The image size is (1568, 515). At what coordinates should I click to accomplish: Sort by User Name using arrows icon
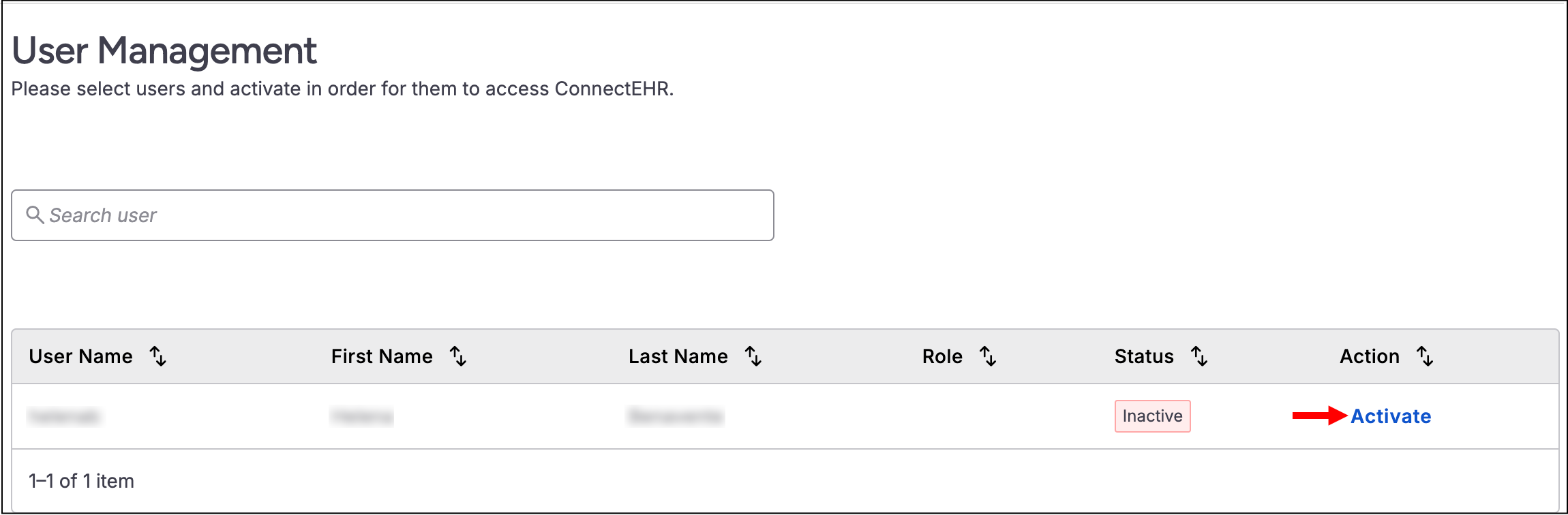[158, 356]
